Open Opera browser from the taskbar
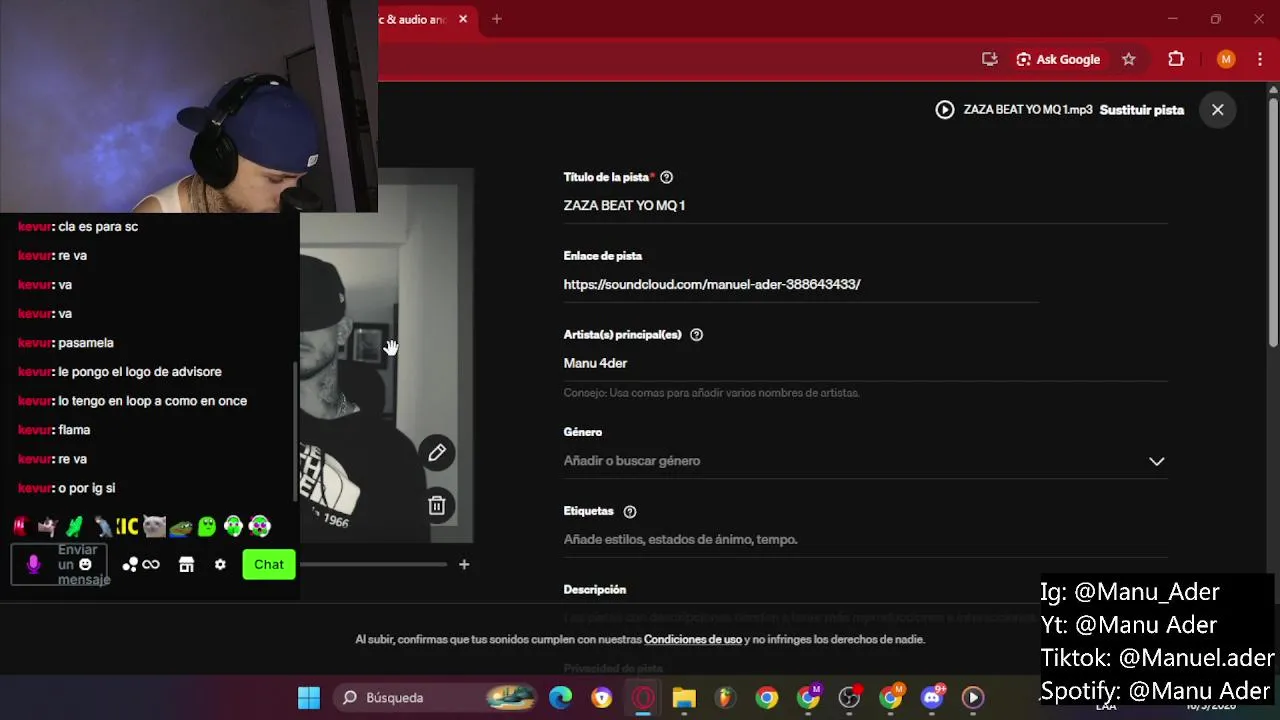Screen dimensions: 1280x720 point(643,697)
